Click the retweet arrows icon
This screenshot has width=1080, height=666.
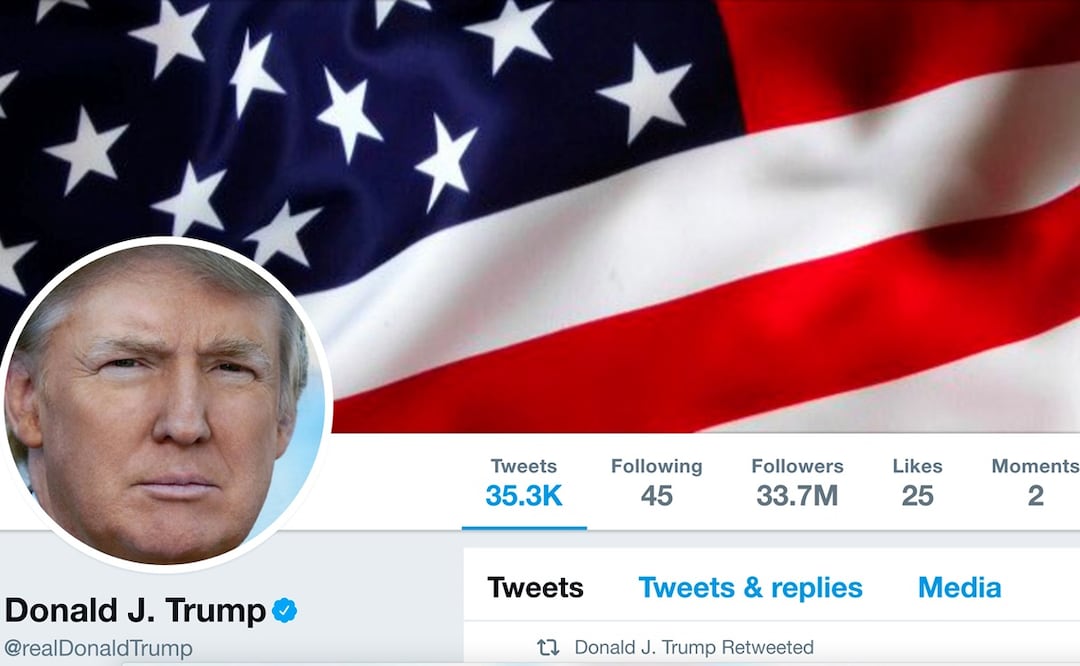point(548,647)
